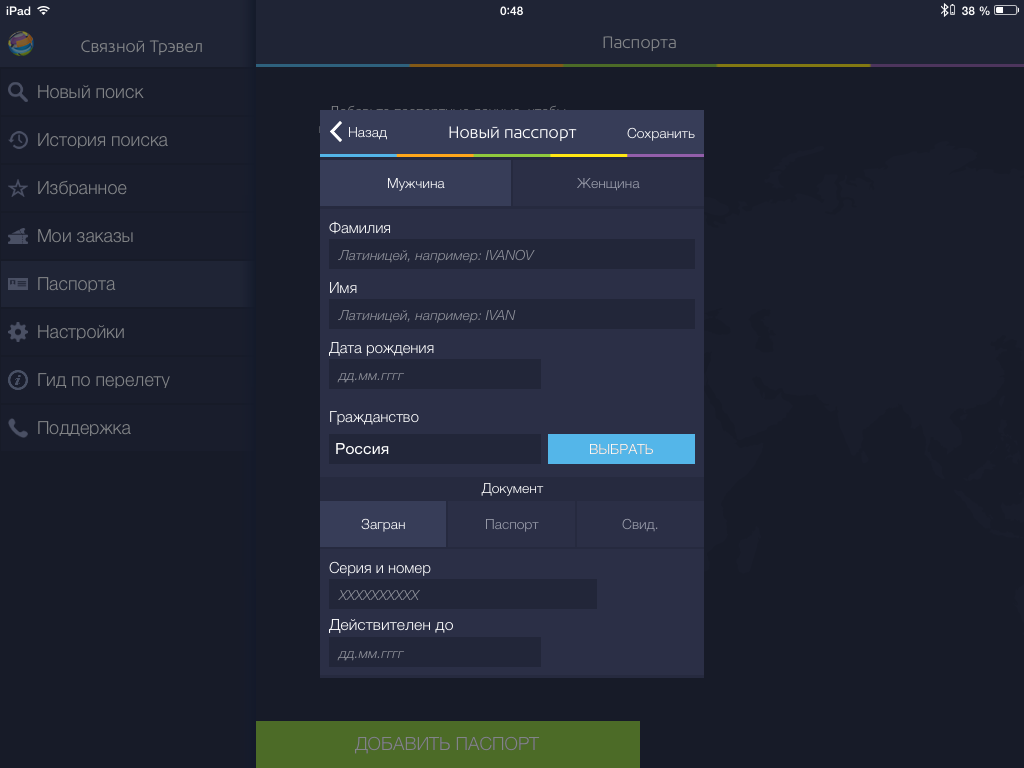Tap the battery indicator icon
The image size is (1024, 768).
[1006, 10]
